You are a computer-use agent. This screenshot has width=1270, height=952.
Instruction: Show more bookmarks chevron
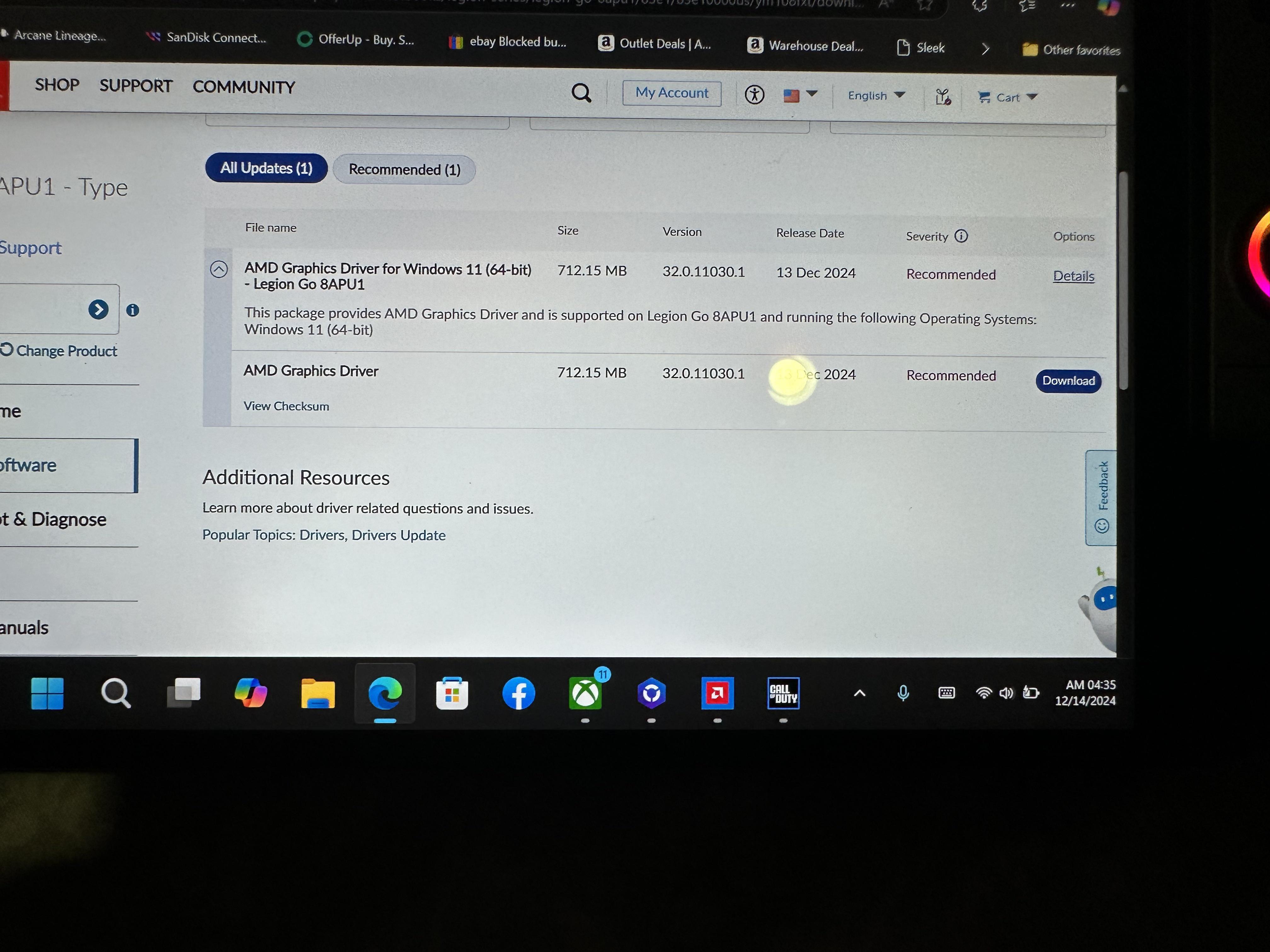[985, 49]
